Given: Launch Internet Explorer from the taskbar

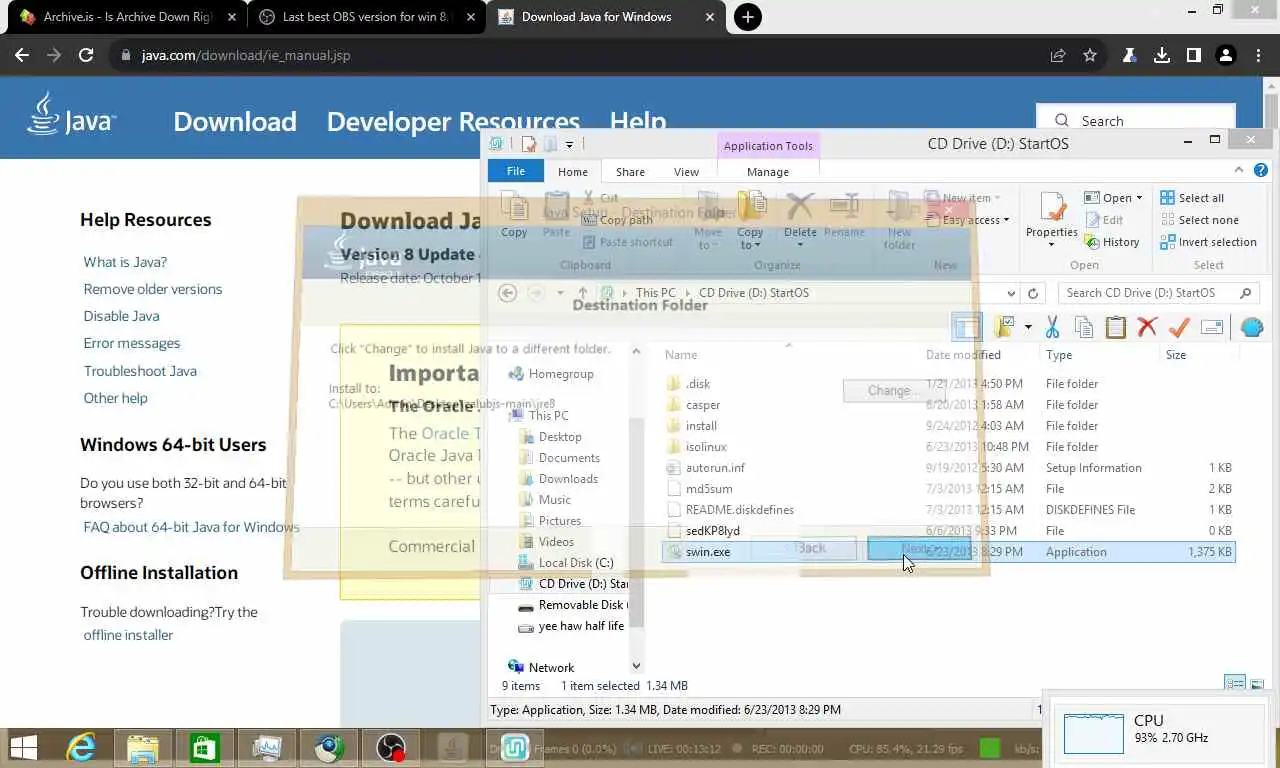Looking at the screenshot, I should [x=81, y=748].
